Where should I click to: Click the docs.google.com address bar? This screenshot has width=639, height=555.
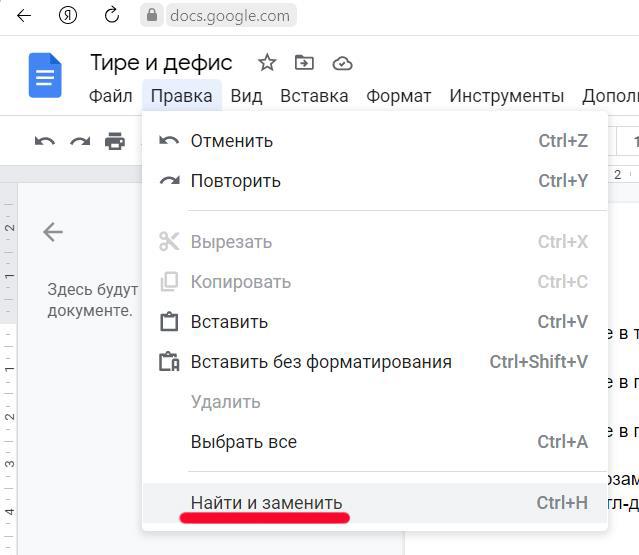click(230, 15)
